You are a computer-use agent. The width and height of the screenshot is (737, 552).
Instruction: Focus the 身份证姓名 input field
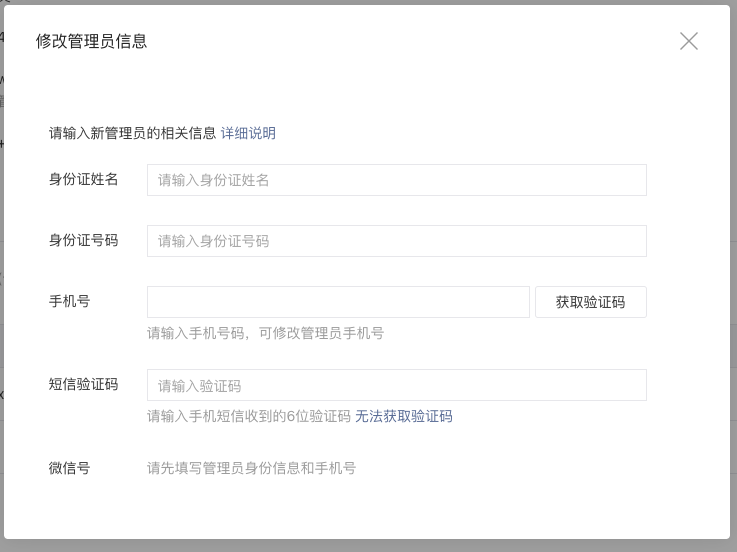pyautogui.click(x=397, y=180)
